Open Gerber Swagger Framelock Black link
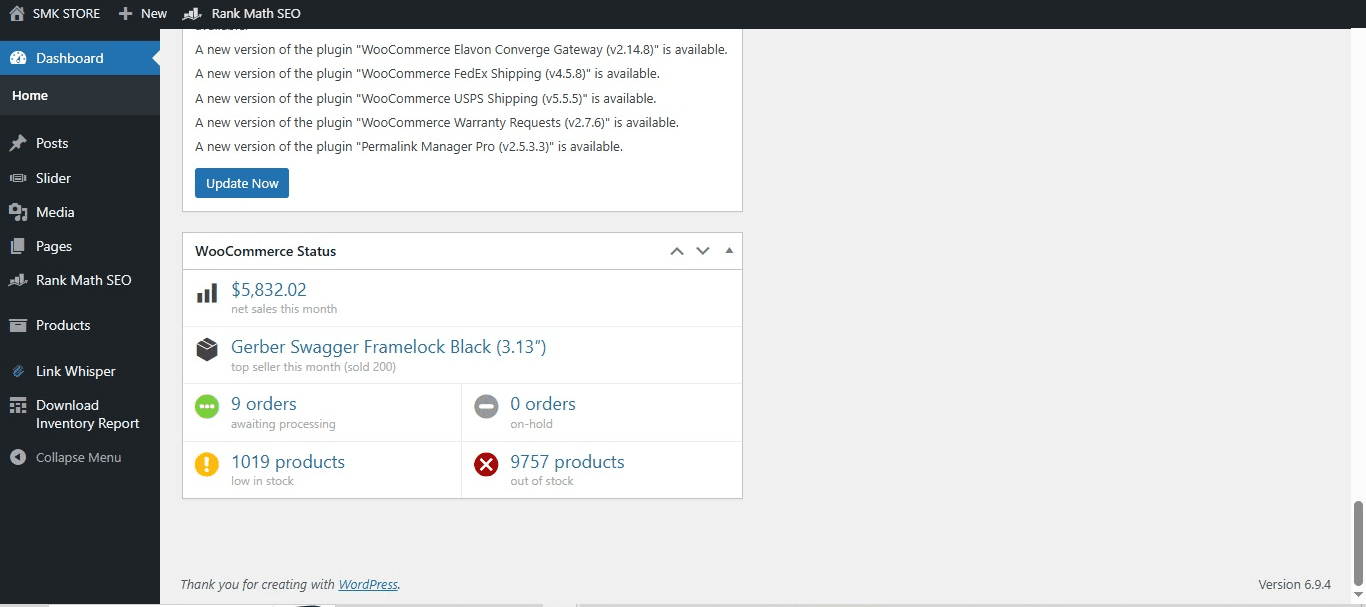The width and height of the screenshot is (1366, 607). (x=389, y=347)
